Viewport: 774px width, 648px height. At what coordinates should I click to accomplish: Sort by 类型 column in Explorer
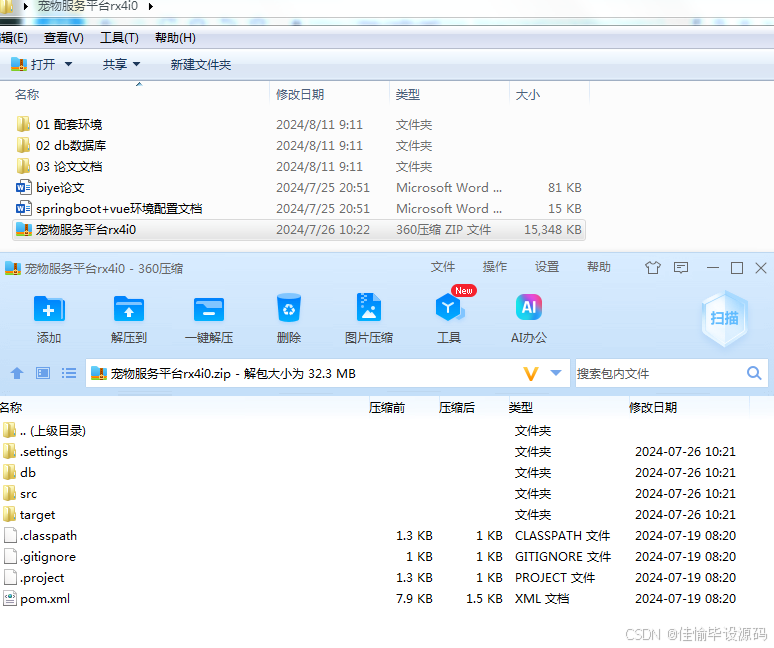pos(408,94)
